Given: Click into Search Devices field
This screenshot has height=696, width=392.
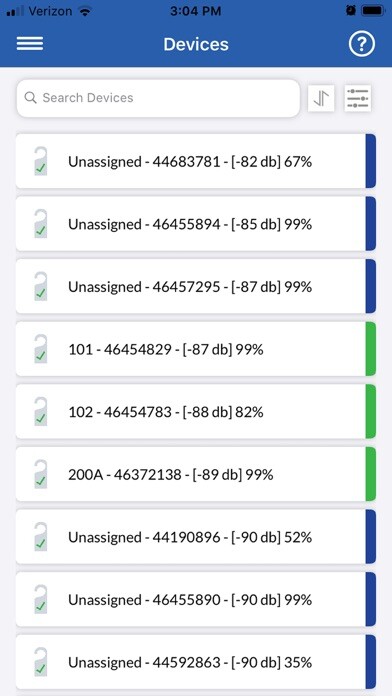Looking at the screenshot, I should [x=158, y=98].
